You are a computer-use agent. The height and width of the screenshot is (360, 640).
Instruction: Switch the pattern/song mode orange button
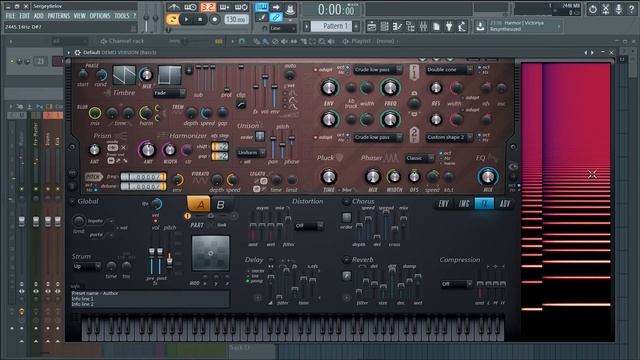pos(173,19)
